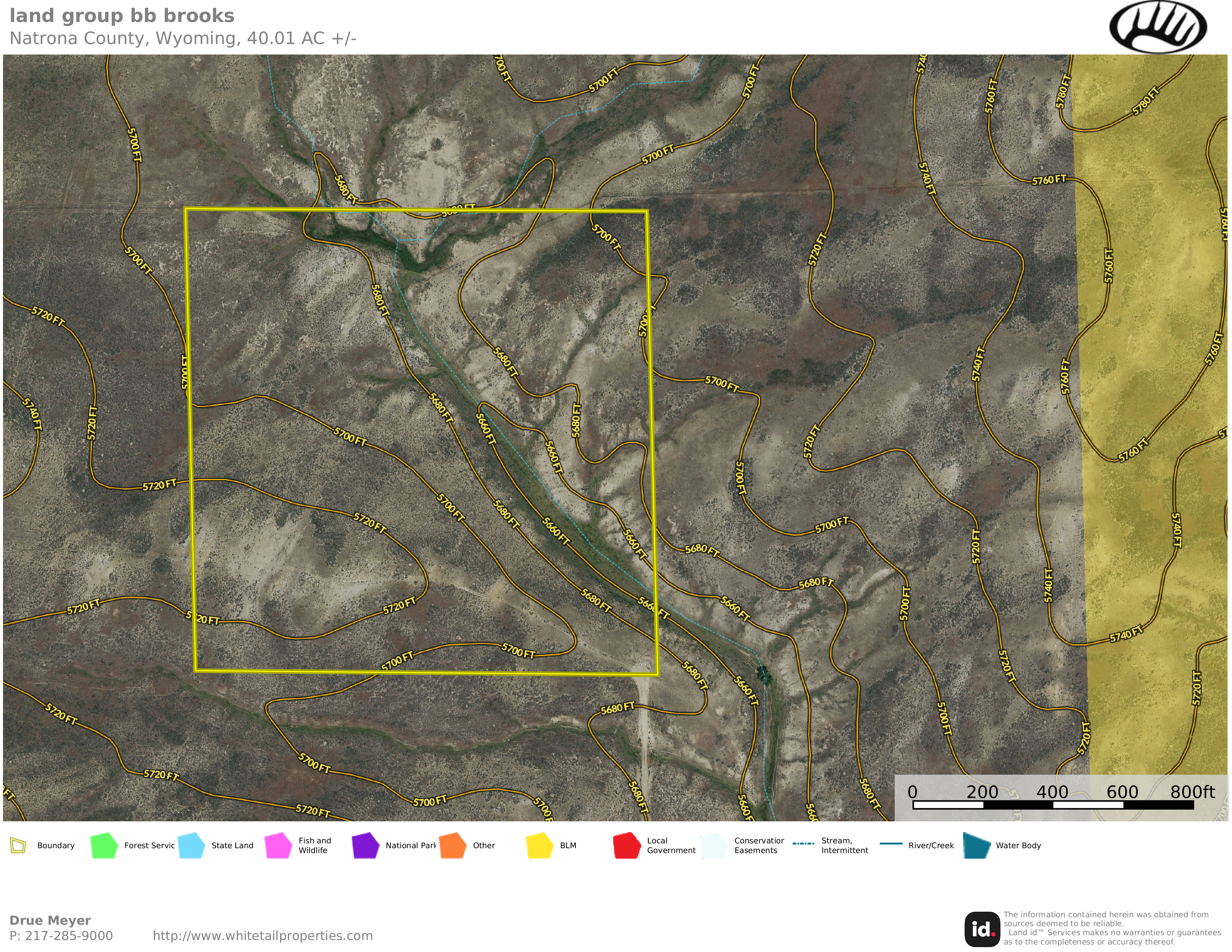Click the red Local Government swatch

coord(627,845)
